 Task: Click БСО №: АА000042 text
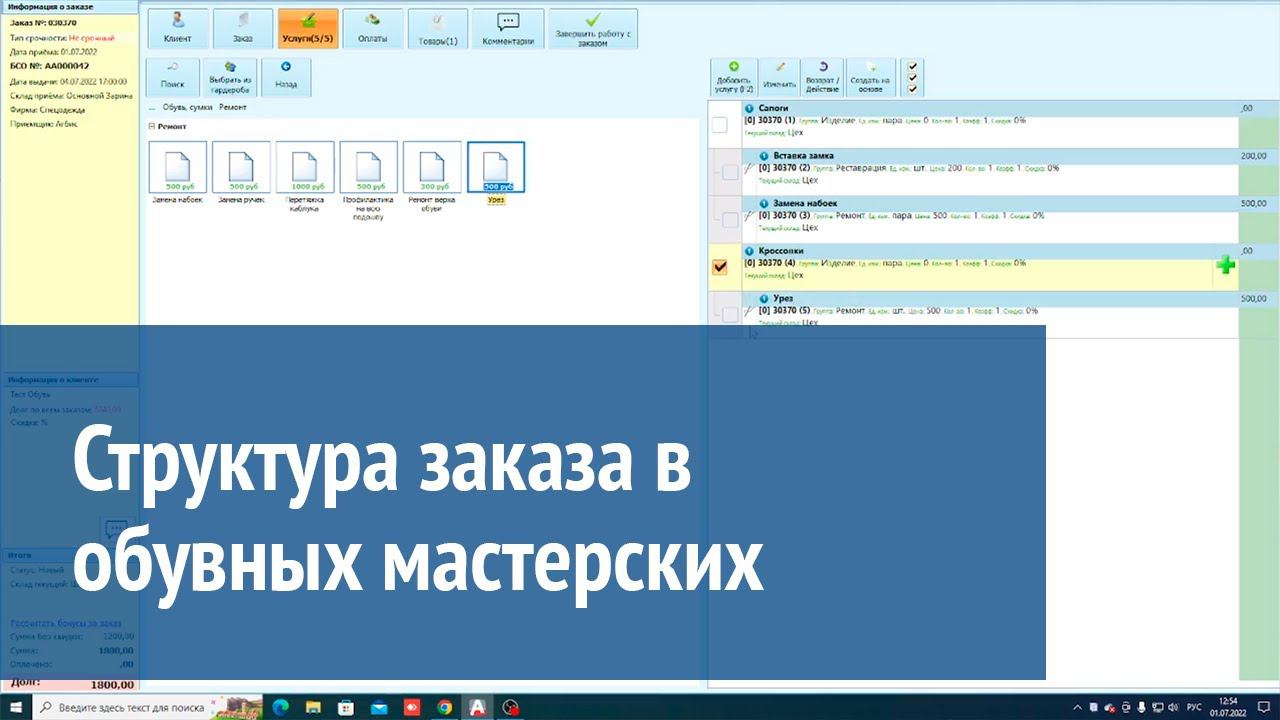(x=49, y=66)
